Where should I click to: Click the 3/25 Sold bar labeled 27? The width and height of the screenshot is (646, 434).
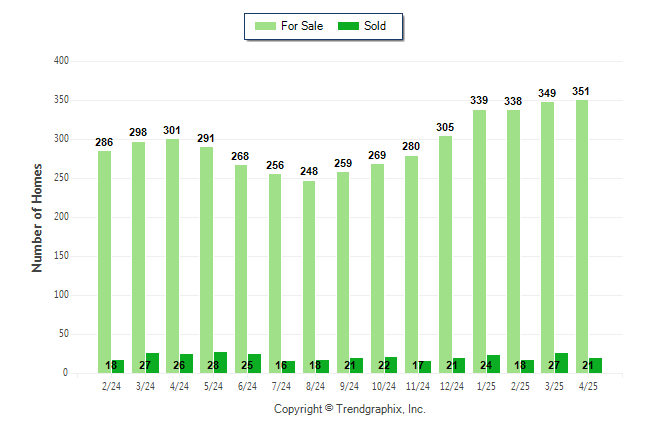[x=561, y=363]
